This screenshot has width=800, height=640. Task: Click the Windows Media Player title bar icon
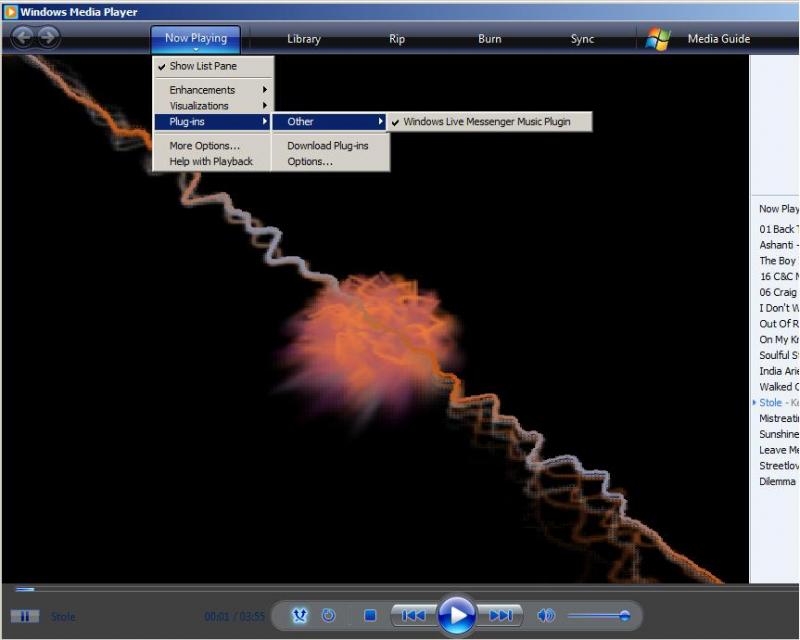click(10, 12)
